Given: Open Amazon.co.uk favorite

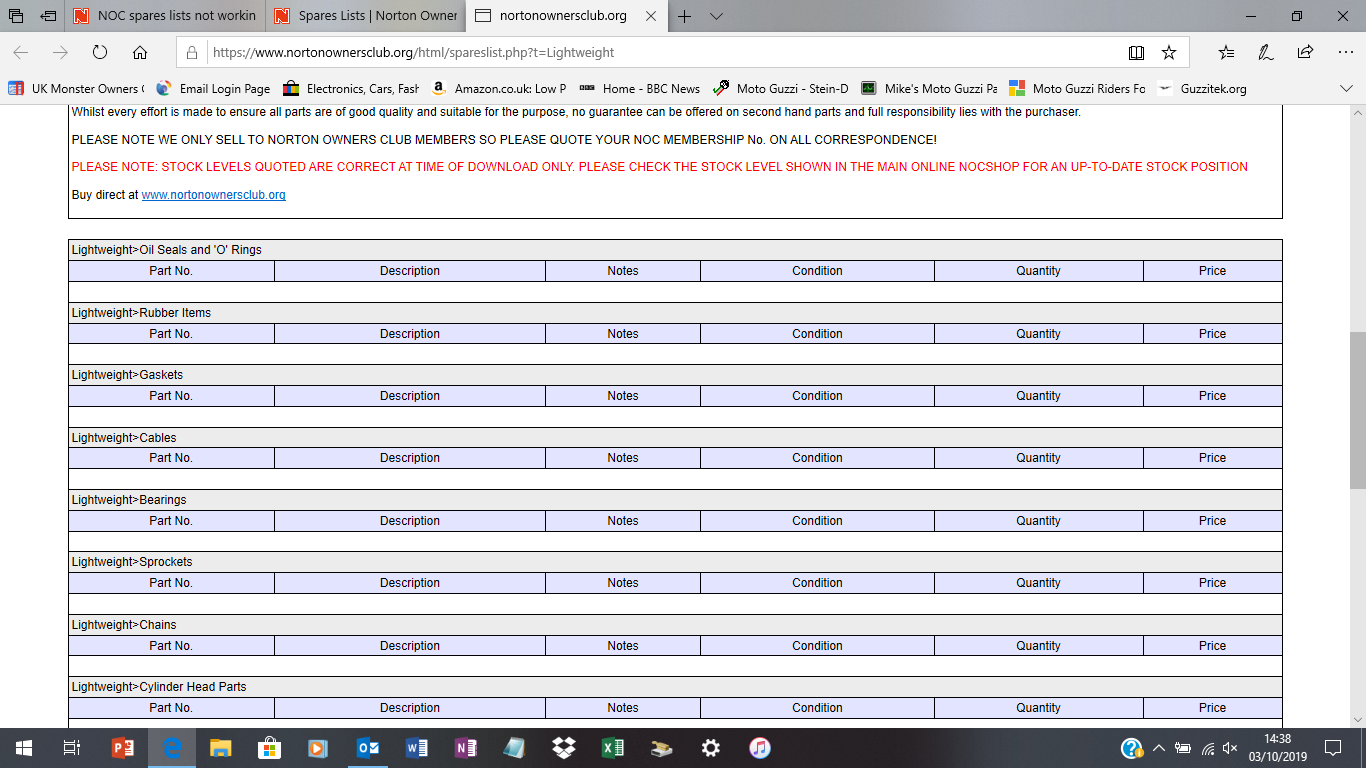Looking at the screenshot, I should pyautogui.click(x=498, y=88).
